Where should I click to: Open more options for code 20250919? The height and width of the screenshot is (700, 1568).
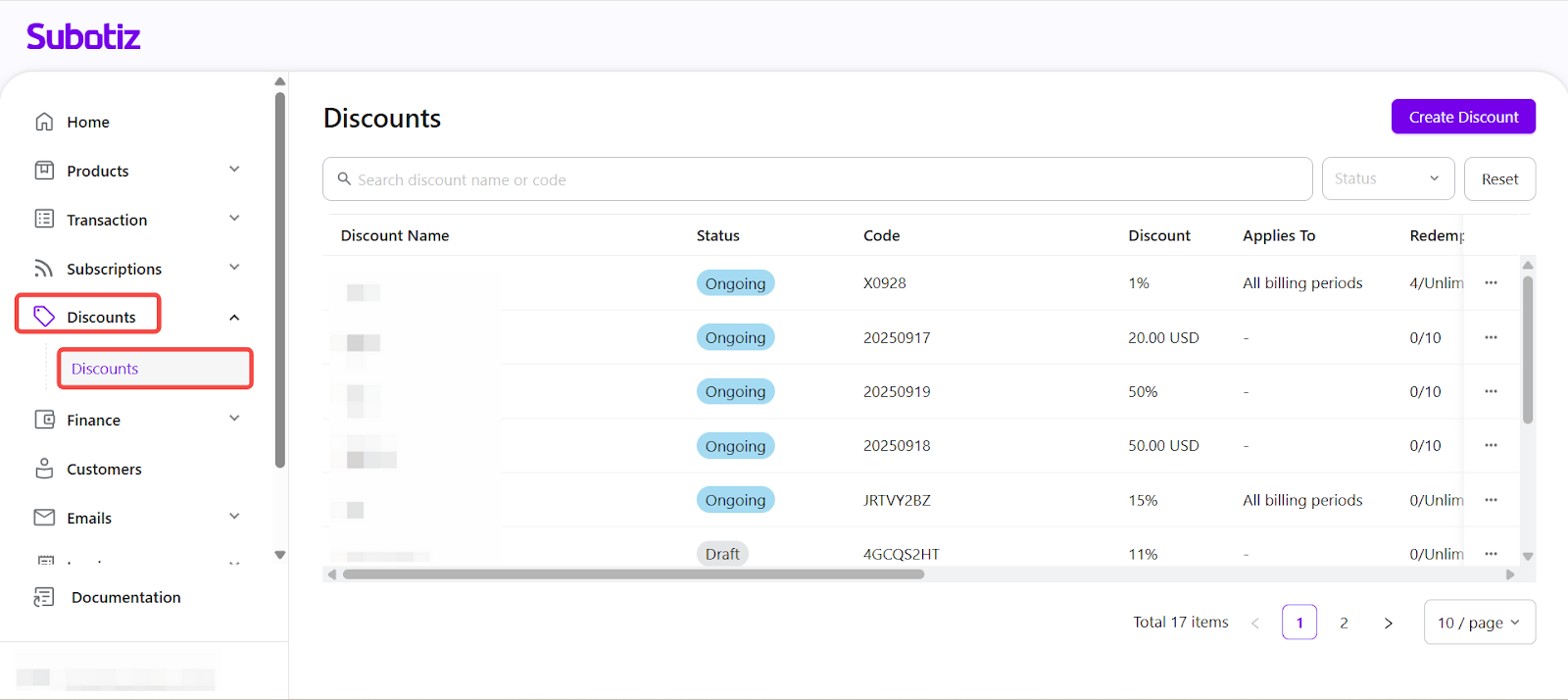click(1491, 391)
